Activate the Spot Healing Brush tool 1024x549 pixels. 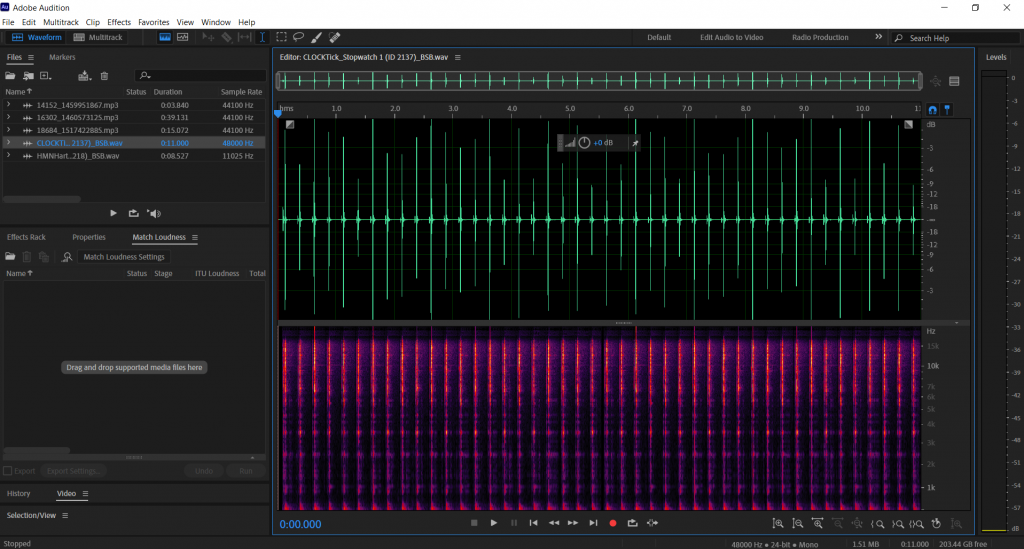tap(334, 37)
